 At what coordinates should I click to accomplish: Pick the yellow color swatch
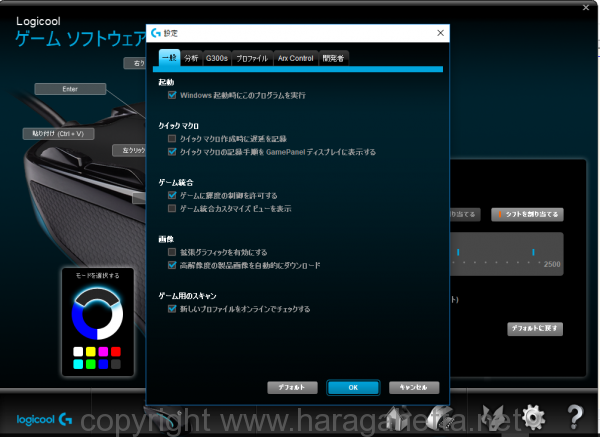(x=91, y=352)
